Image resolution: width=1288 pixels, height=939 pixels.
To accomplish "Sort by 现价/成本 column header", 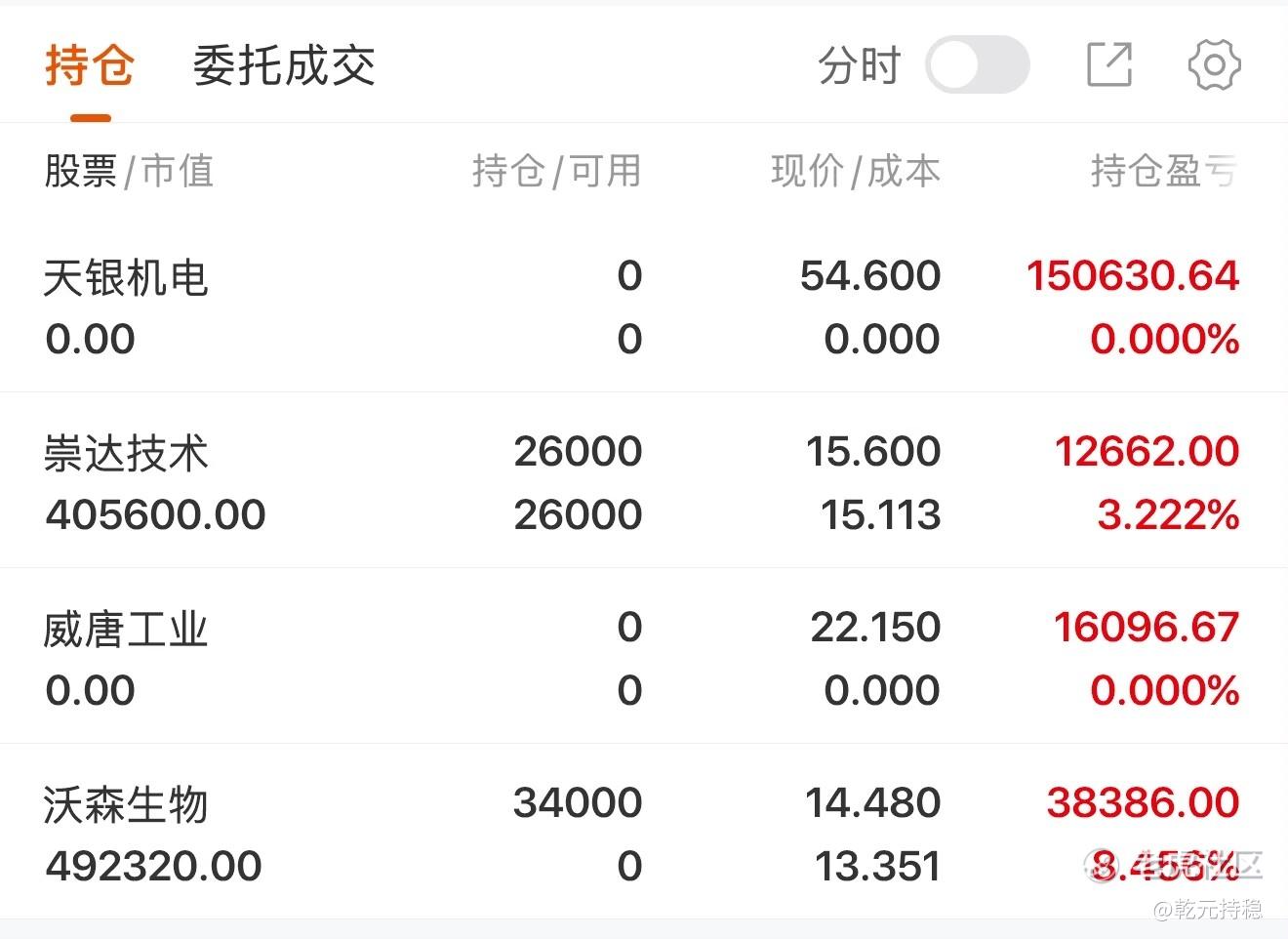I will [856, 171].
